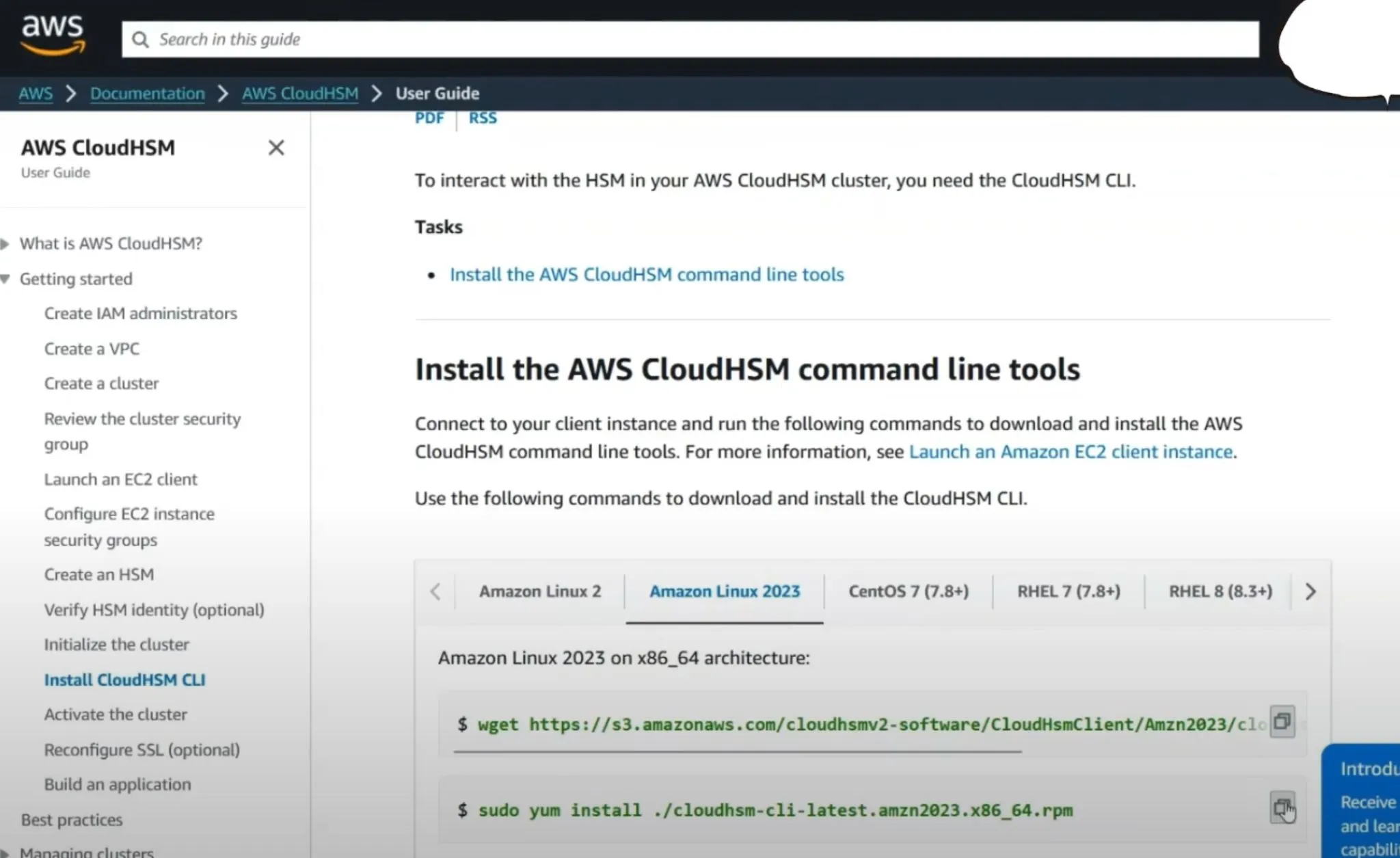Viewport: 1400px width, 858px height.
Task: Collapse the Getting started section
Action: point(6,278)
